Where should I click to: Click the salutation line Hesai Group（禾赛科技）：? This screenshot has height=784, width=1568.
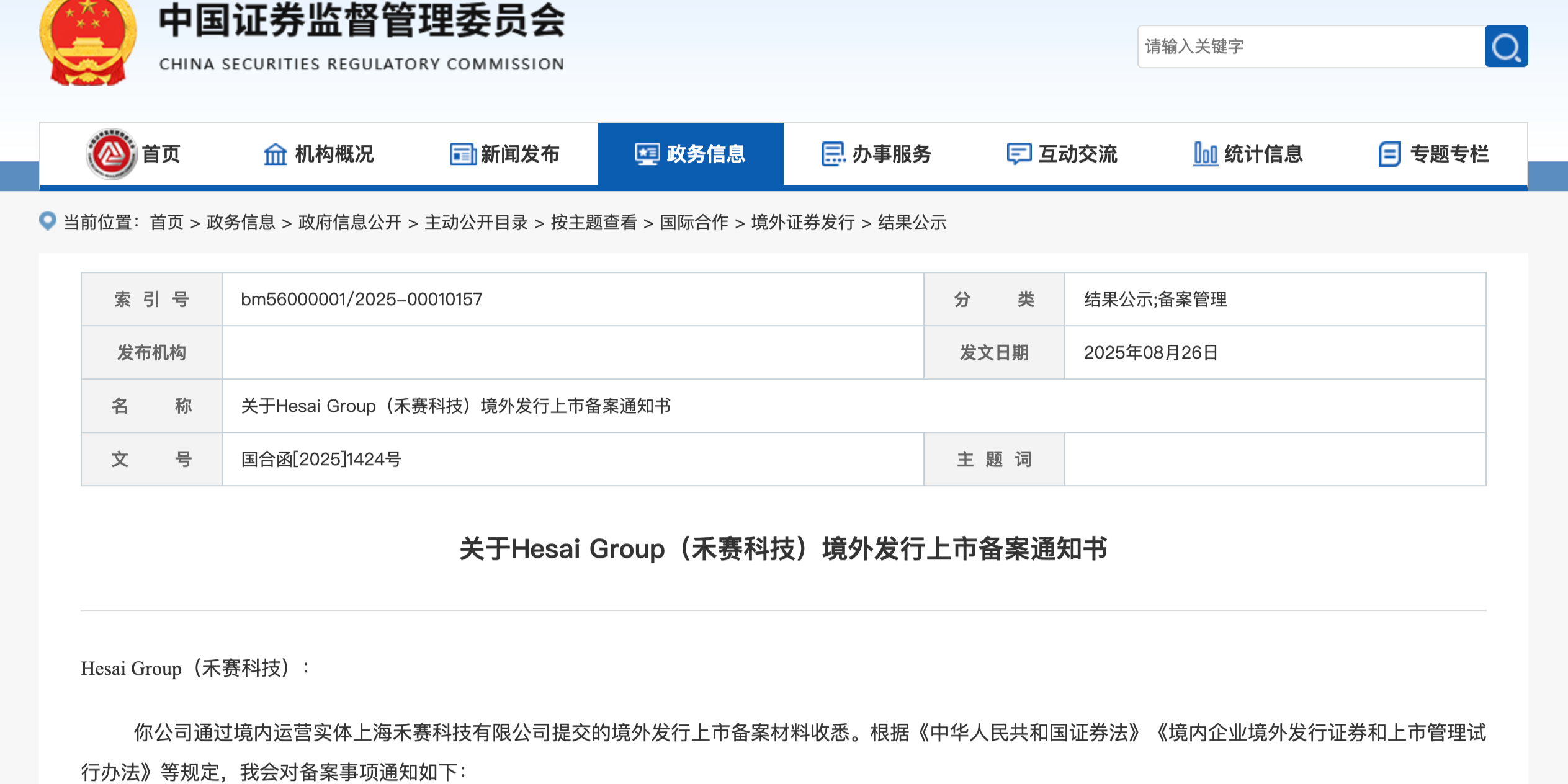click(x=195, y=668)
